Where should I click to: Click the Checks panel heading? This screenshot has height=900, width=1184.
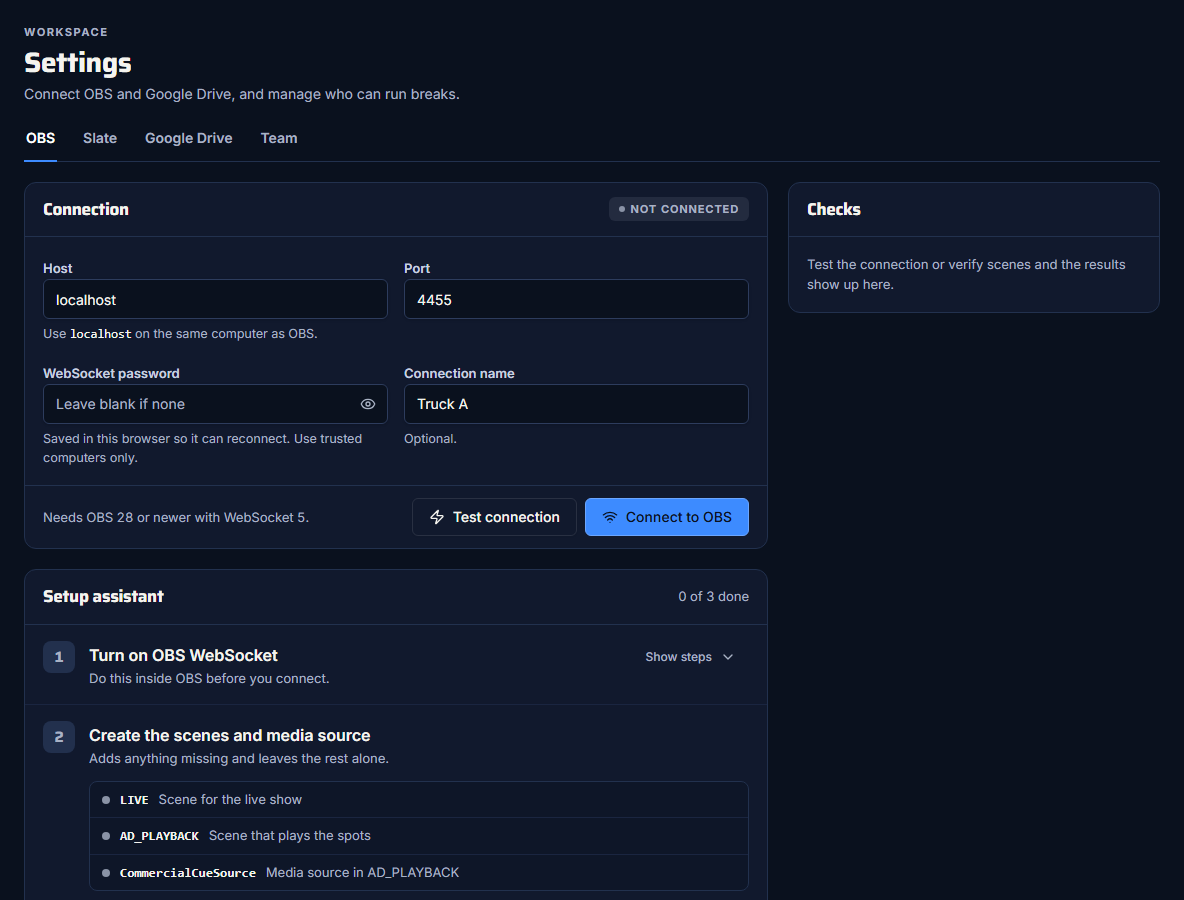[x=834, y=209]
